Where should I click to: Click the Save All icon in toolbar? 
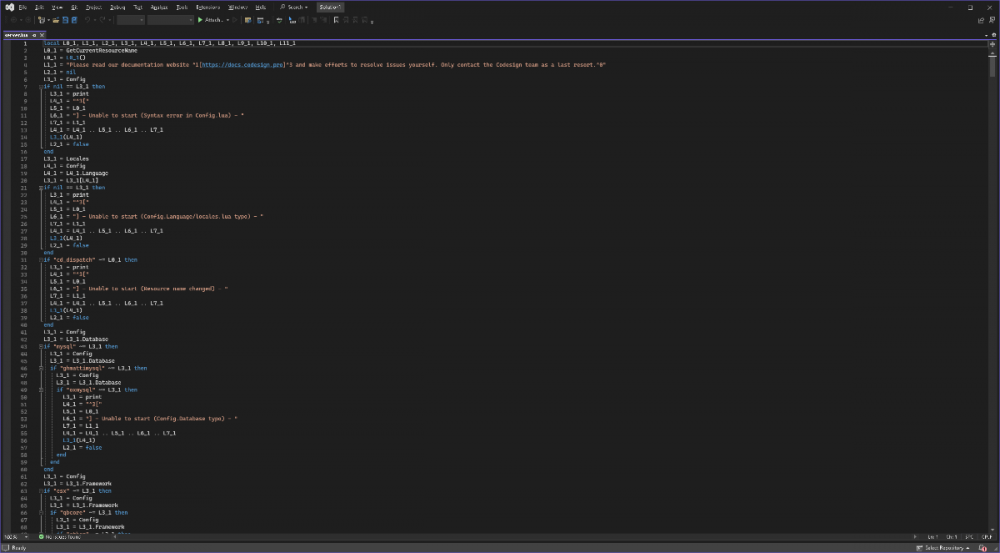click(x=74, y=19)
